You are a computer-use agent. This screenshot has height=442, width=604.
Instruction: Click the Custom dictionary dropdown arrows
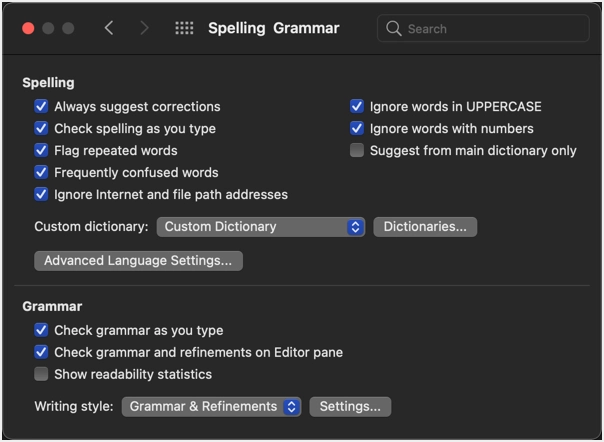(356, 227)
